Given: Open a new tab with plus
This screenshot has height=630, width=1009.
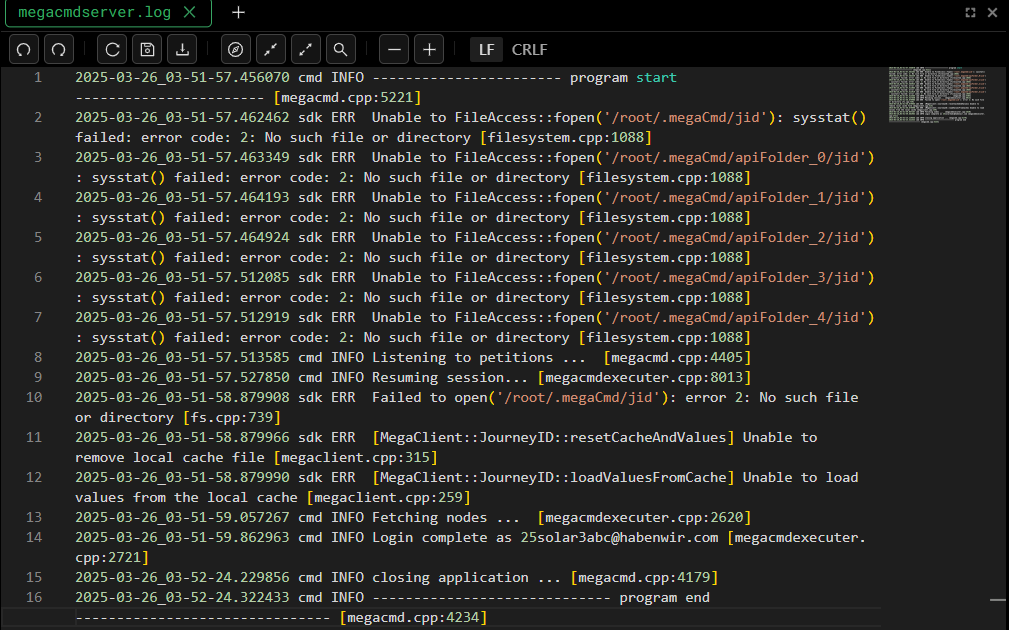Looking at the screenshot, I should (238, 13).
